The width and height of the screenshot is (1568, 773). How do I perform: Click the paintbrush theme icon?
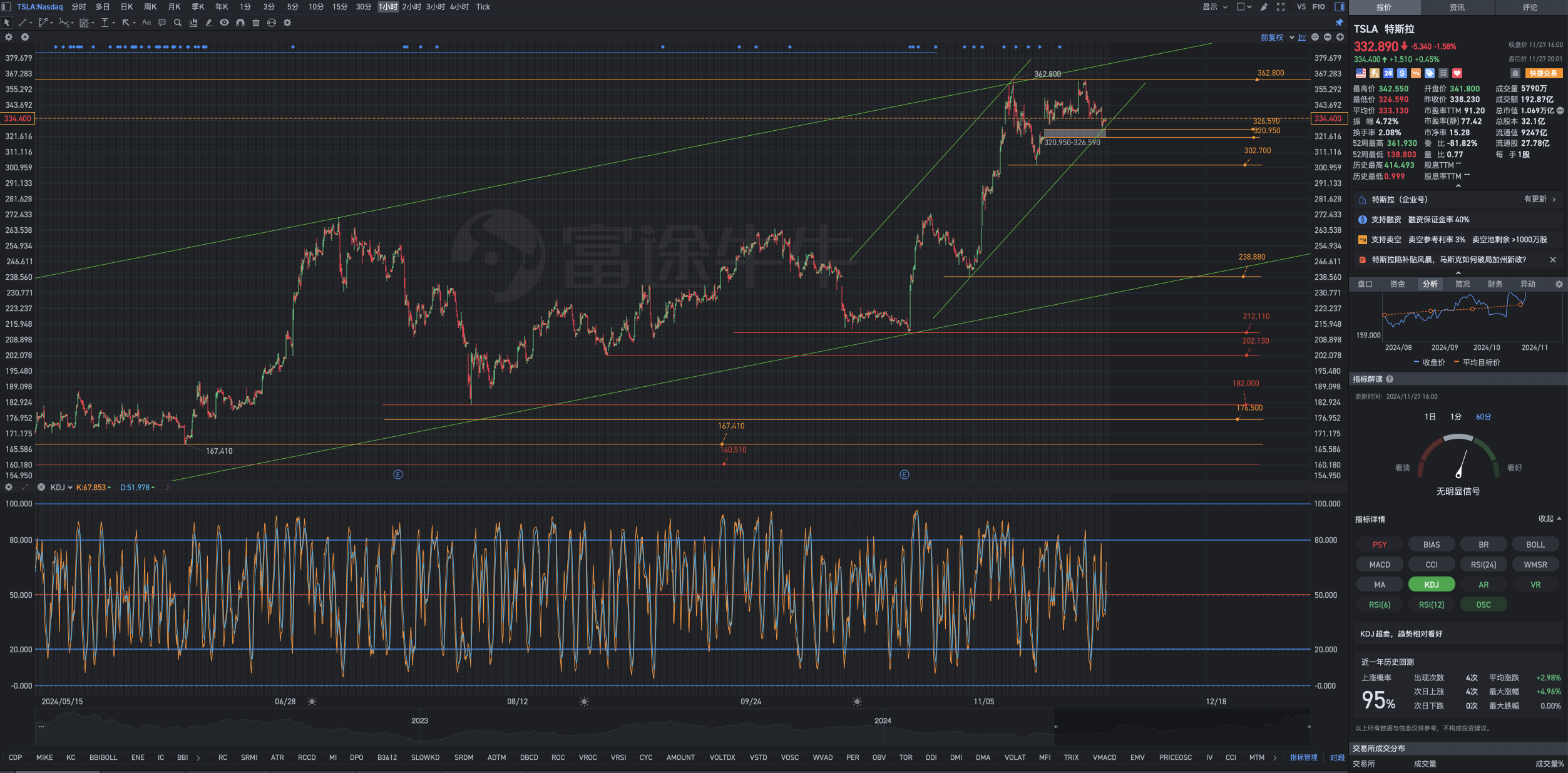click(1264, 7)
